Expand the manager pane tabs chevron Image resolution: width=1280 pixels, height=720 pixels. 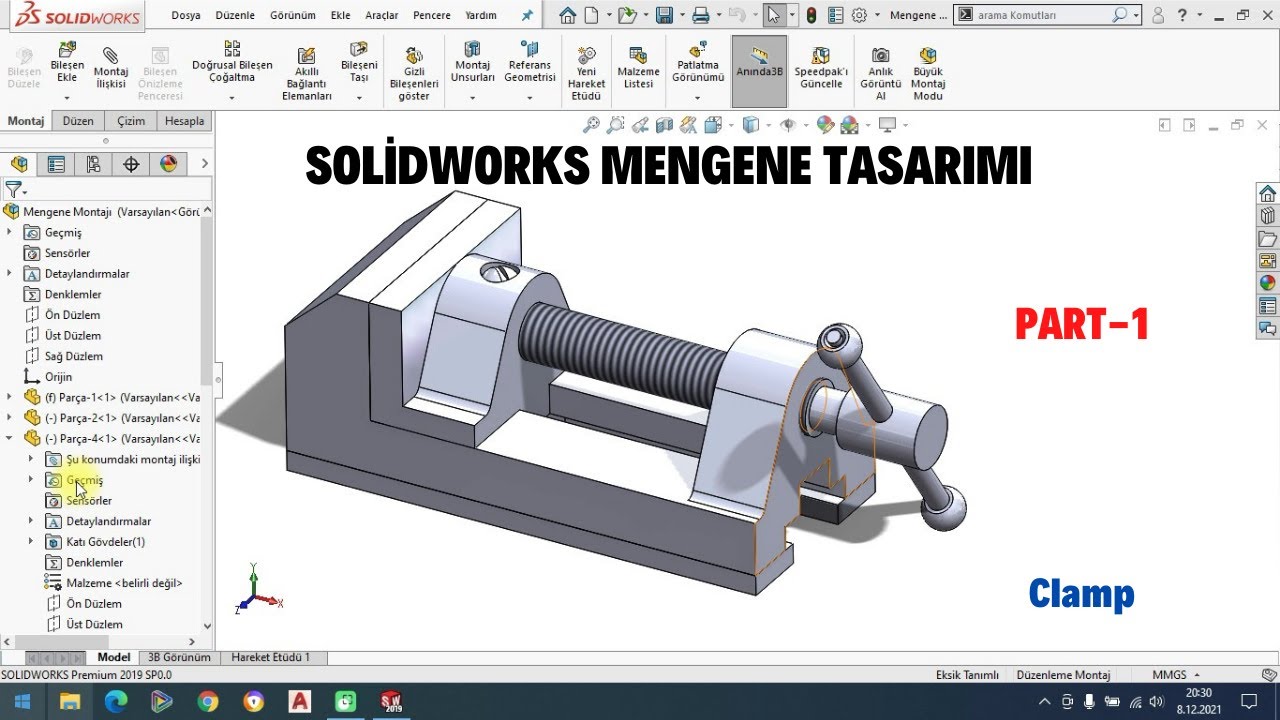[x=204, y=164]
